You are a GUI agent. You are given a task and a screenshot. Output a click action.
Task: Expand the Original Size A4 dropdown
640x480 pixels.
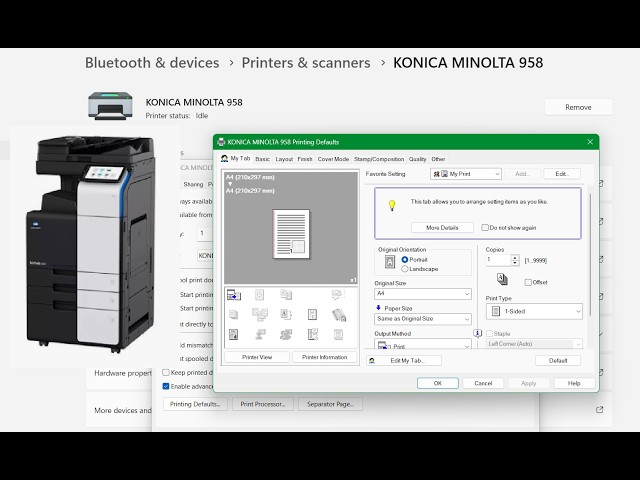(423, 293)
